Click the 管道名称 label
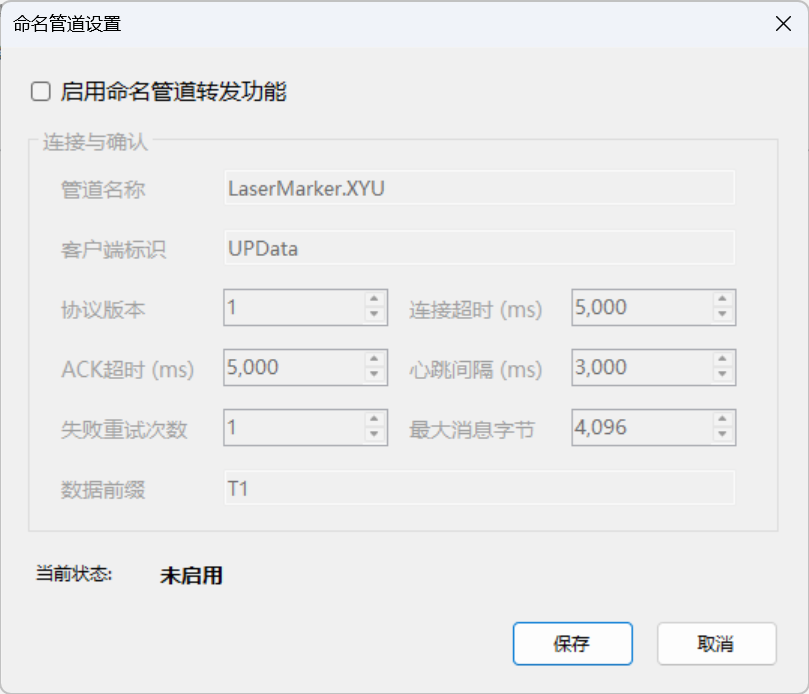The height and width of the screenshot is (694, 809). [x=103, y=190]
